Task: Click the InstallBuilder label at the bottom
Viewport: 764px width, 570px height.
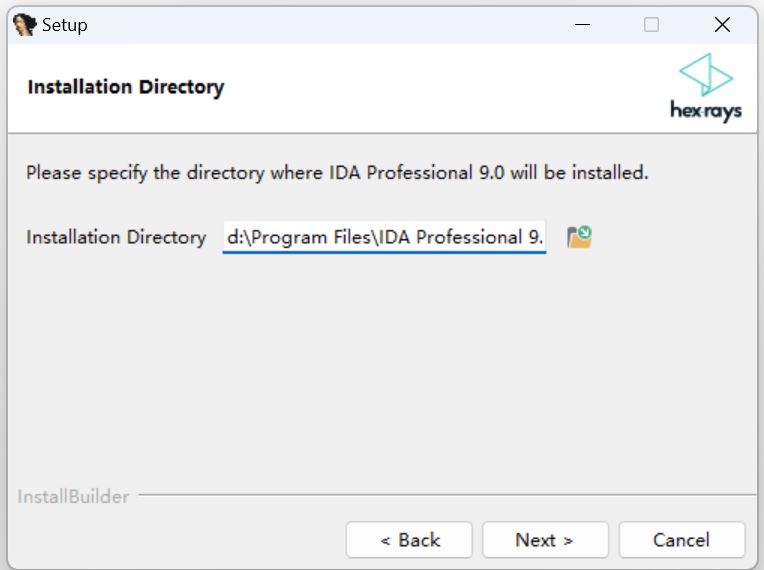Action: tap(73, 496)
